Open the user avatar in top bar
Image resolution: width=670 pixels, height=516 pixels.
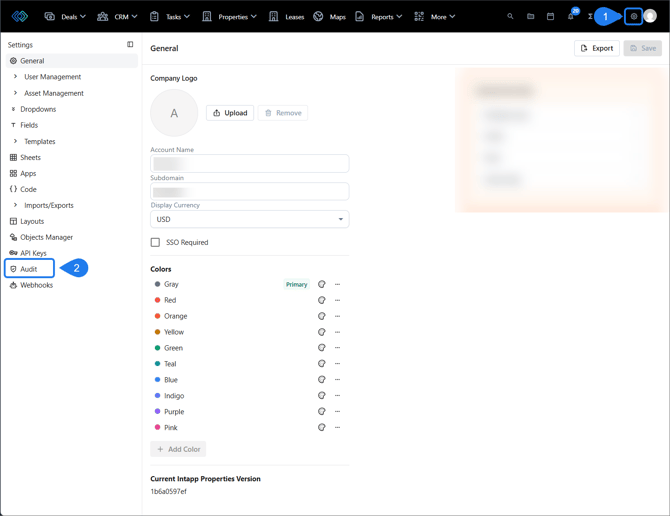click(650, 16)
